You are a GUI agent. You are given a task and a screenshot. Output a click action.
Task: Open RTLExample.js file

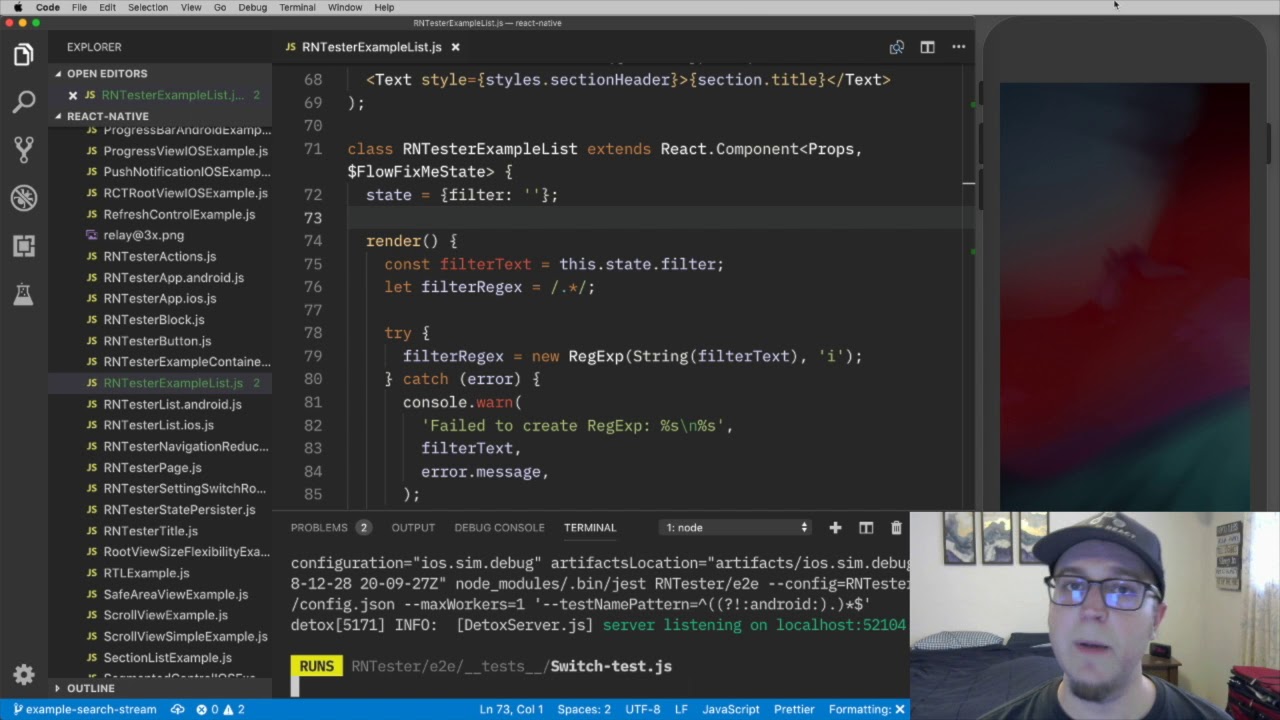146,573
